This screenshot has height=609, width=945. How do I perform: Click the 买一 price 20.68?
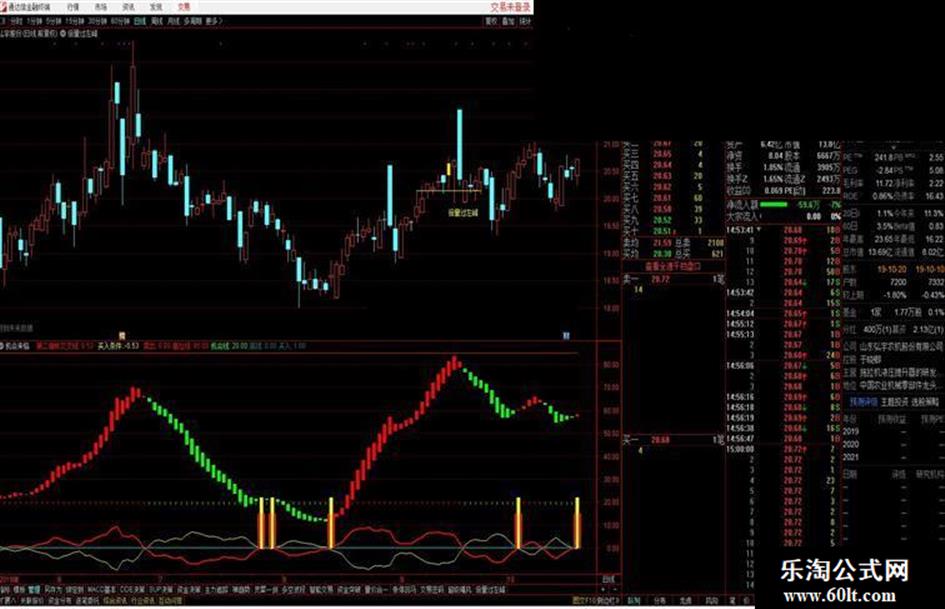pos(660,440)
